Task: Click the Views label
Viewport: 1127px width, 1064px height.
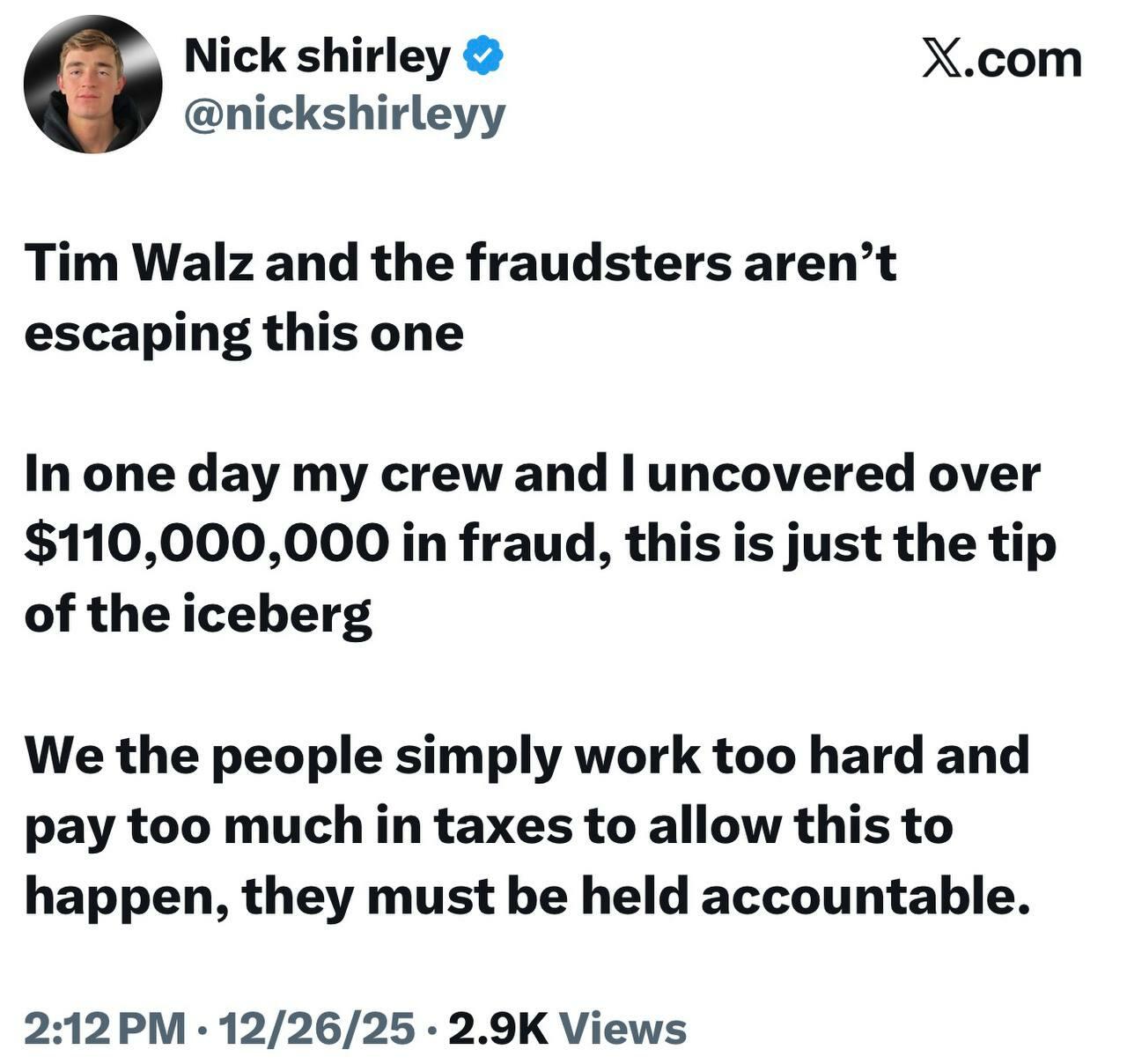Action: coord(623,1027)
